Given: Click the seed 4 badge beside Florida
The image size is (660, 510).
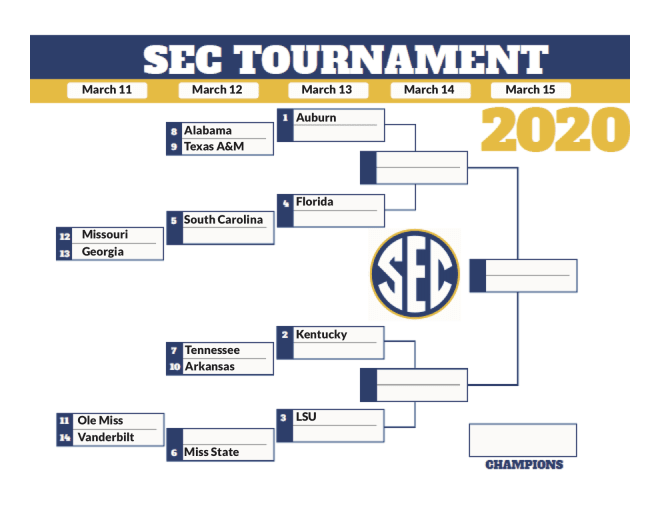Looking at the screenshot, I should click(x=285, y=203).
